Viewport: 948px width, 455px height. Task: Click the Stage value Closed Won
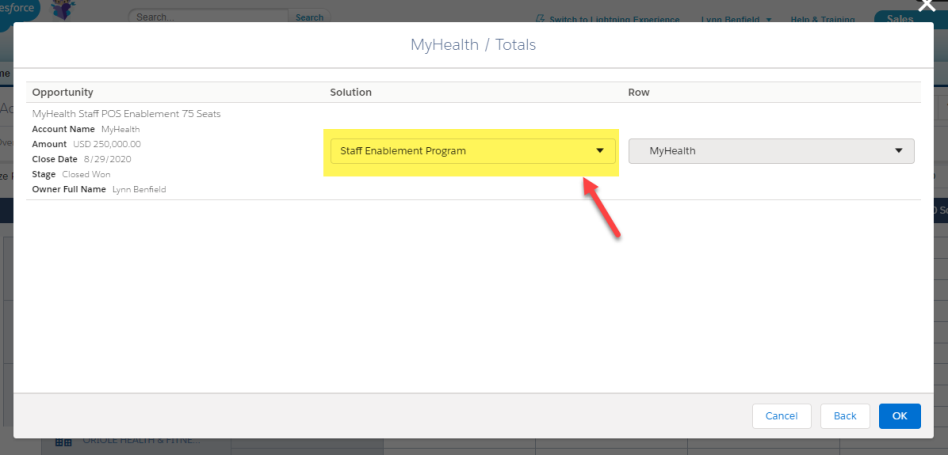[x=86, y=175]
